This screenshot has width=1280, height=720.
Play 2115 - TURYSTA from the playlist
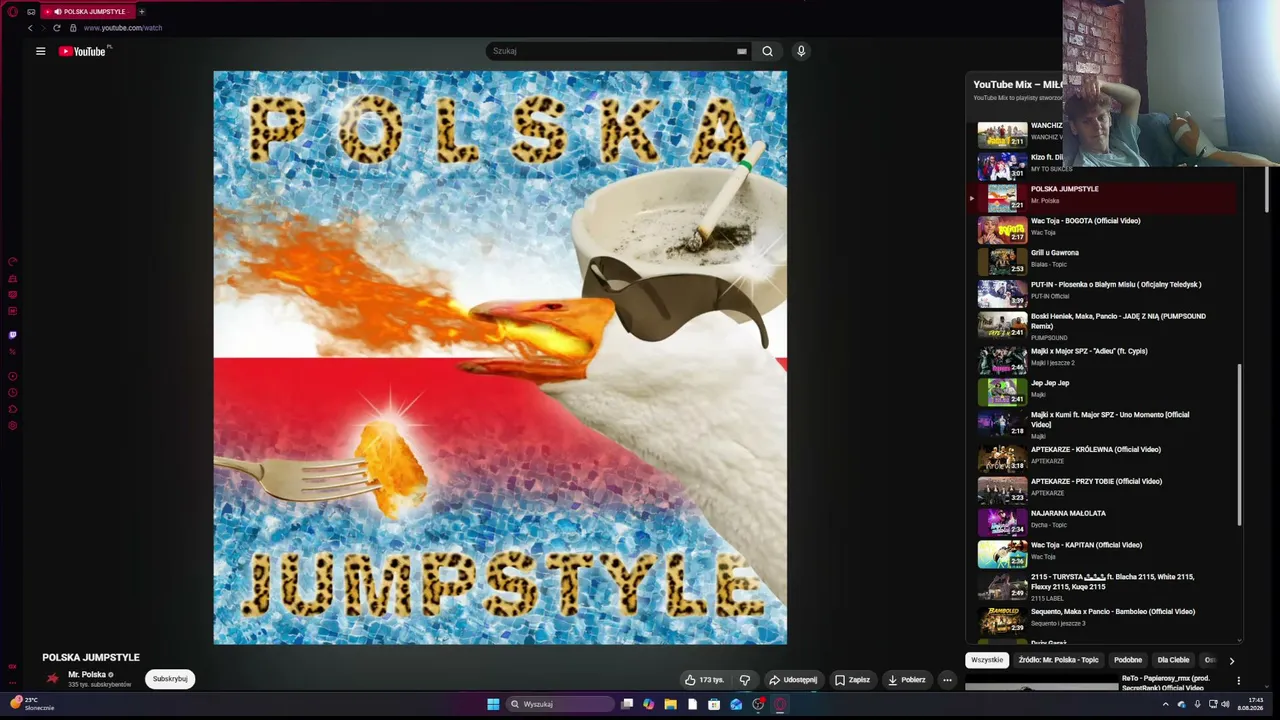pyautogui.click(x=1104, y=587)
